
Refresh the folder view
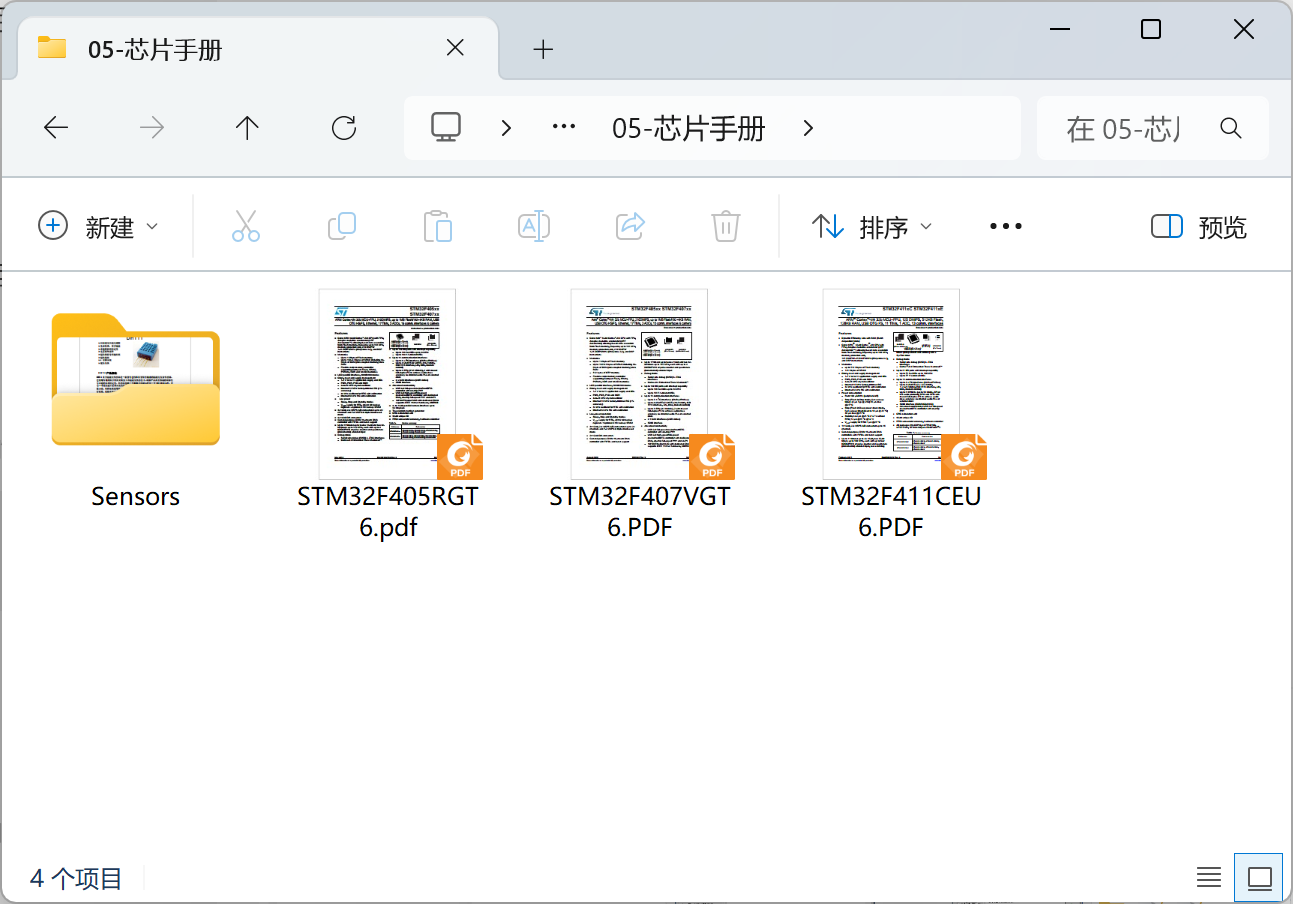pyautogui.click(x=343, y=127)
